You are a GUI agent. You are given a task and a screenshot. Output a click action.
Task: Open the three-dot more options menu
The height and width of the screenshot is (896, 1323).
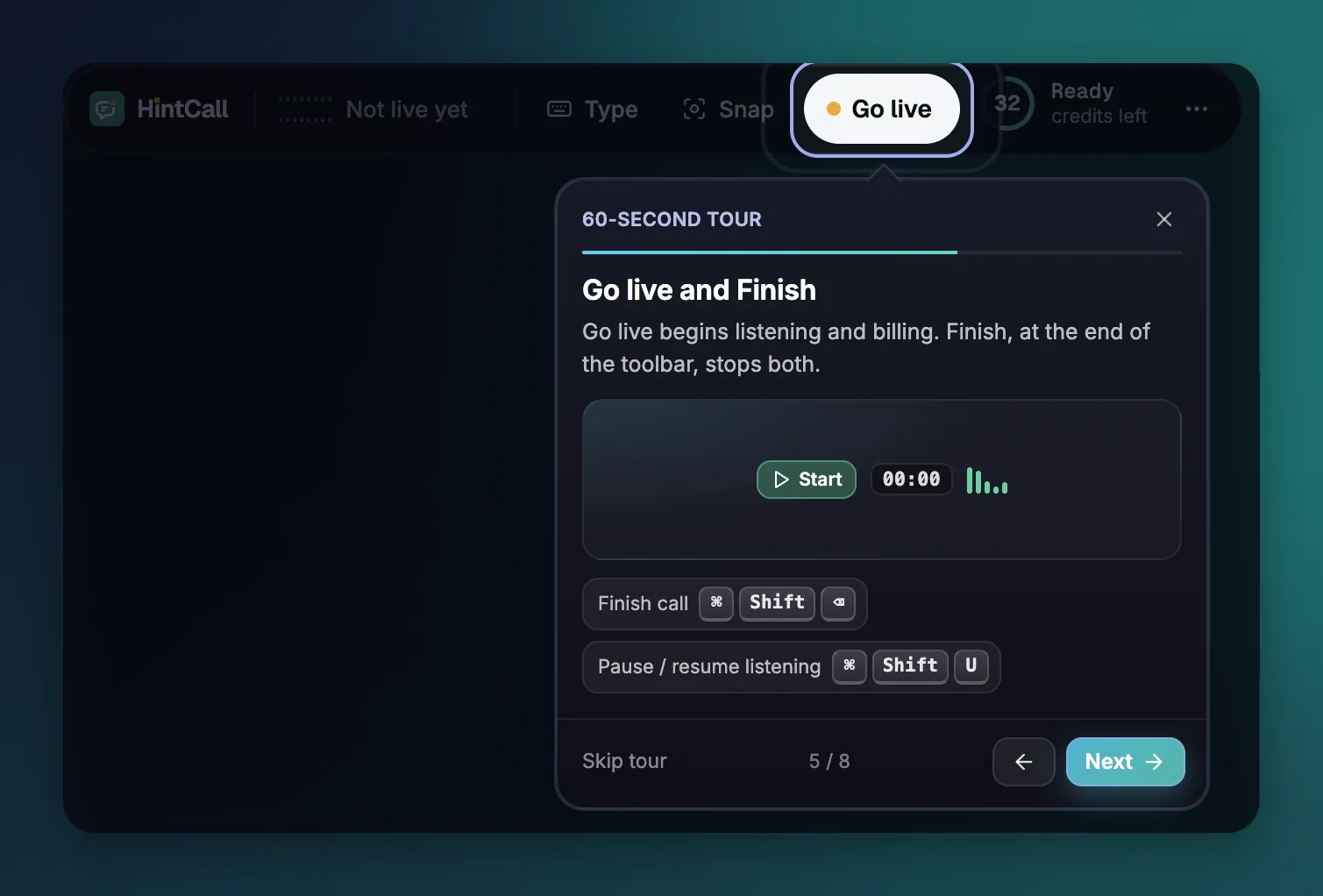1196,109
